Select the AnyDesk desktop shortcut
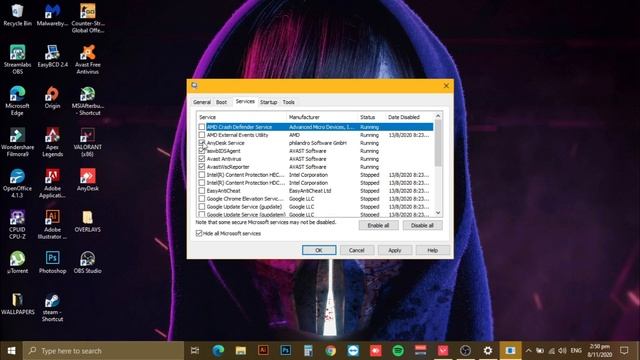 pos(88,180)
